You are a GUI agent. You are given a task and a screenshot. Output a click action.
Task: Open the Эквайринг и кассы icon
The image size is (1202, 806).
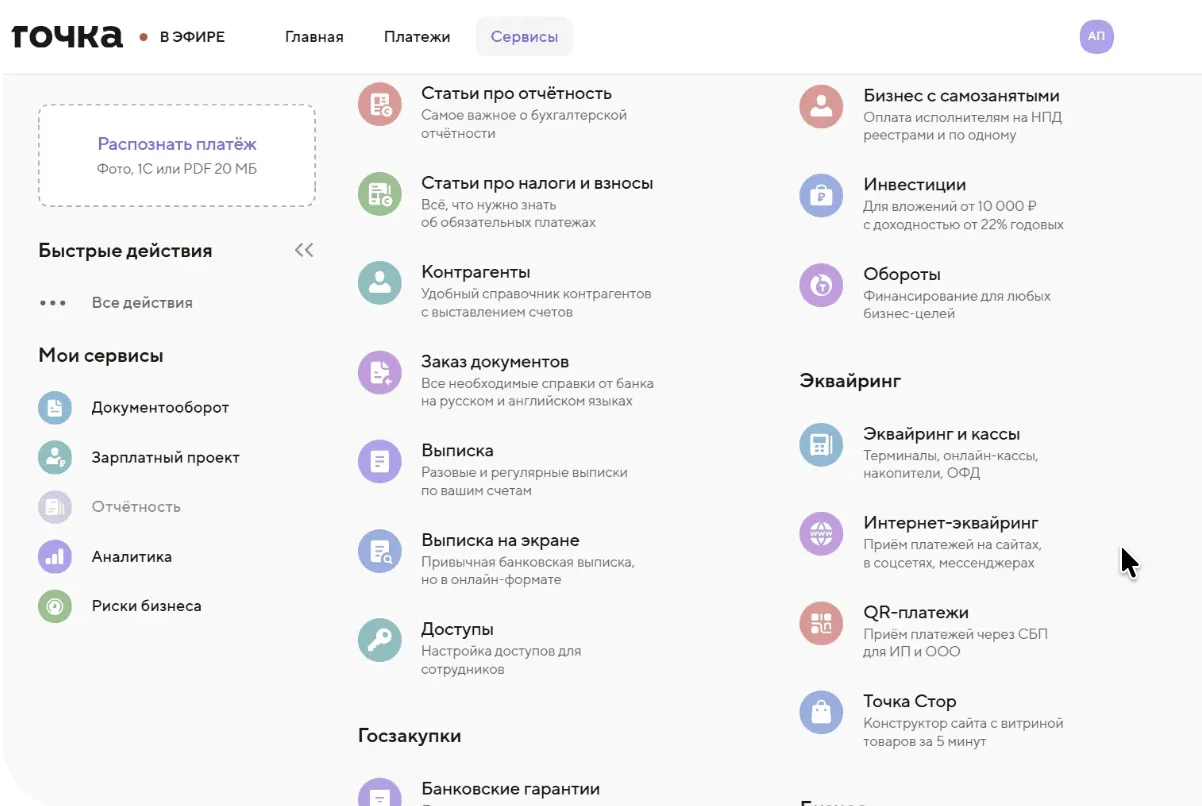point(821,445)
